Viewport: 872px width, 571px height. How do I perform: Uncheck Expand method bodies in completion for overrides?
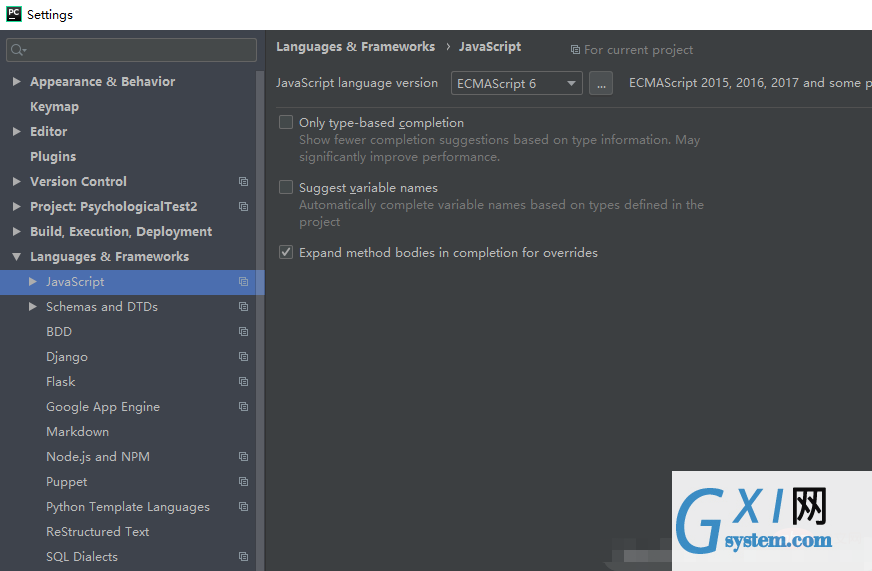[x=286, y=252]
